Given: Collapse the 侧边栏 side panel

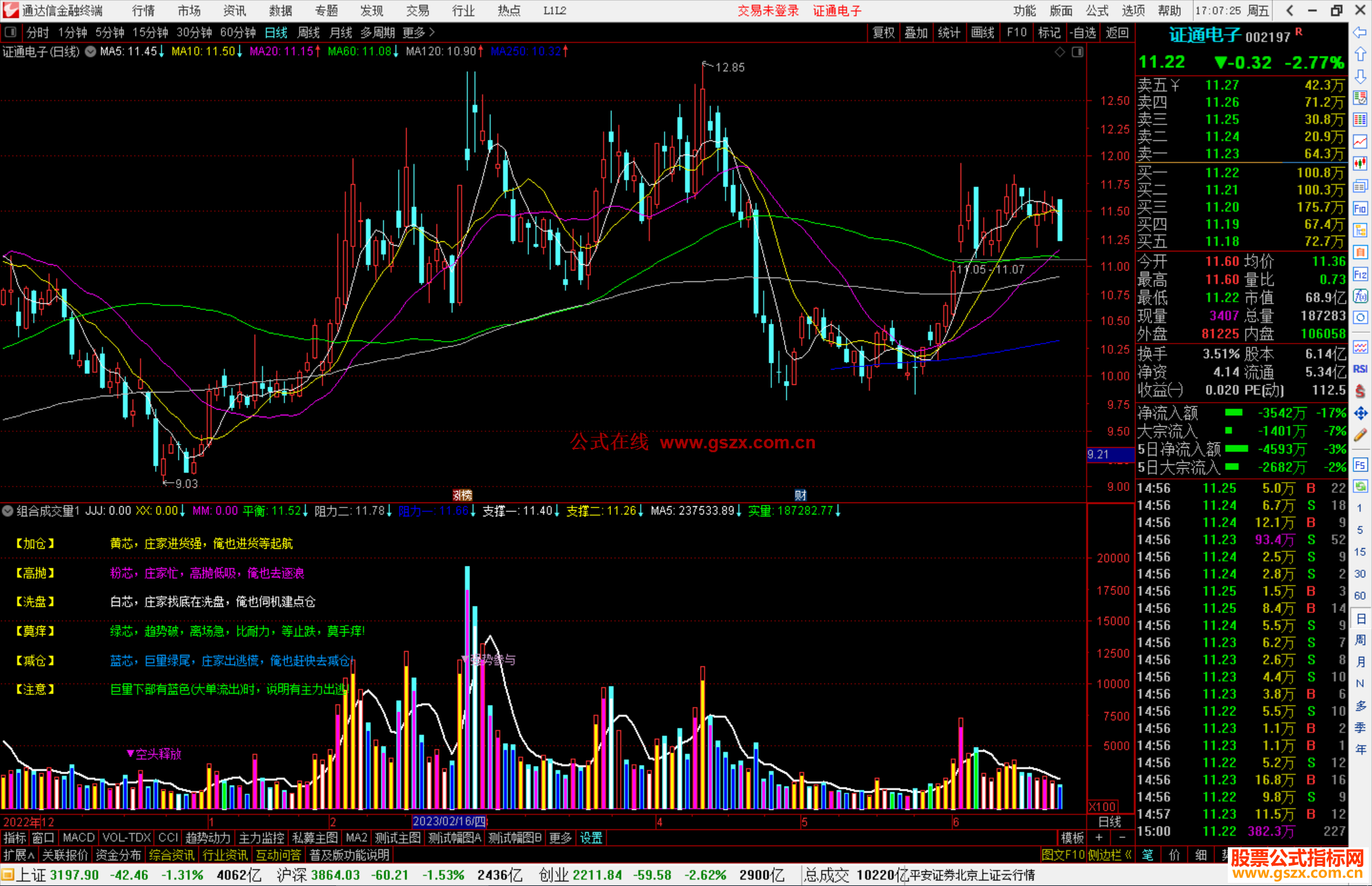Looking at the screenshot, I should pyautogui.click(x=1110, y=855).
